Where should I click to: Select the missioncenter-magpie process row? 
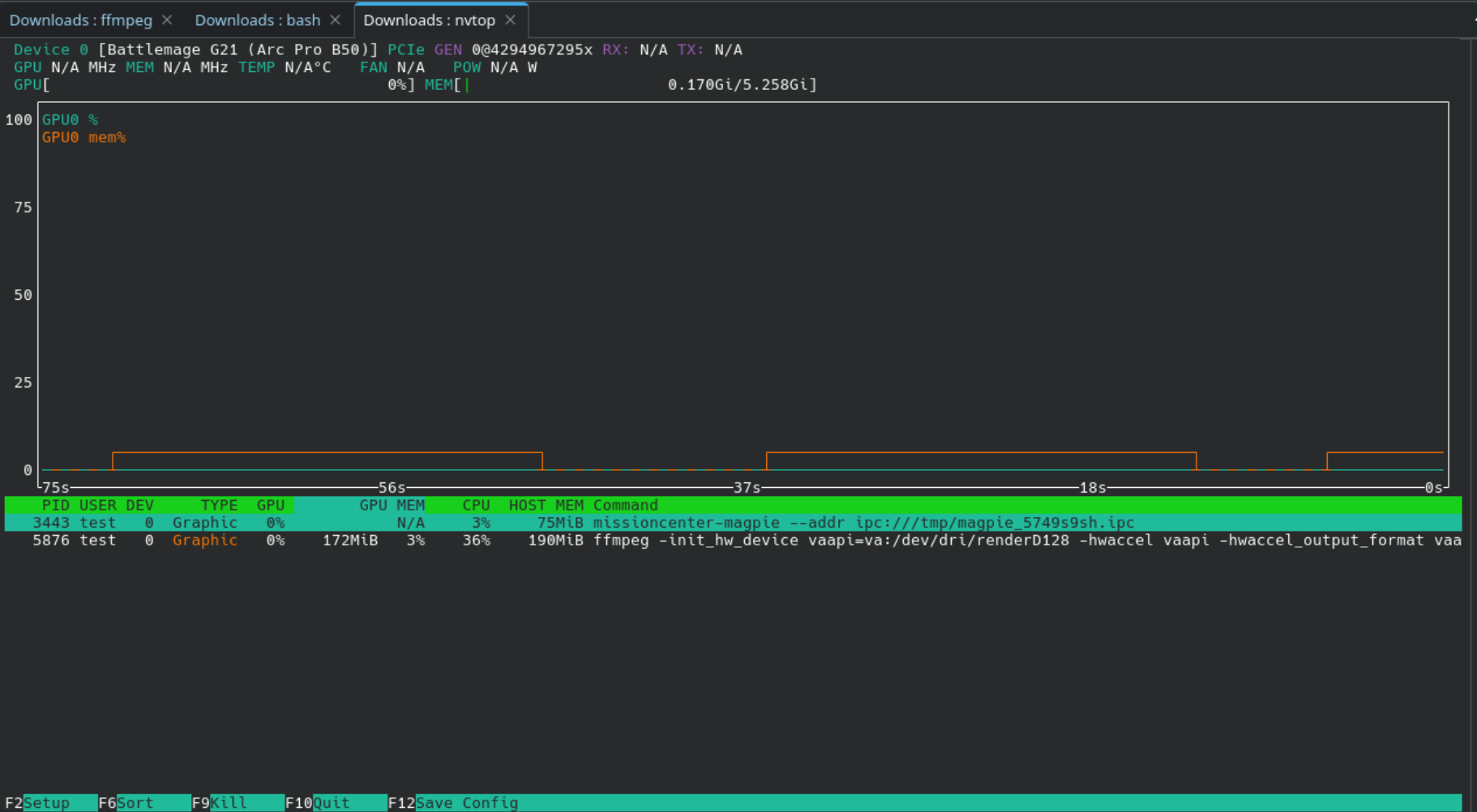click(685, 523)
